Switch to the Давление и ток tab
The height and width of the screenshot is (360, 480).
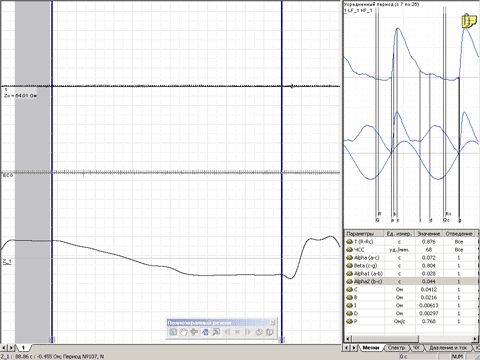coord(448,348)
